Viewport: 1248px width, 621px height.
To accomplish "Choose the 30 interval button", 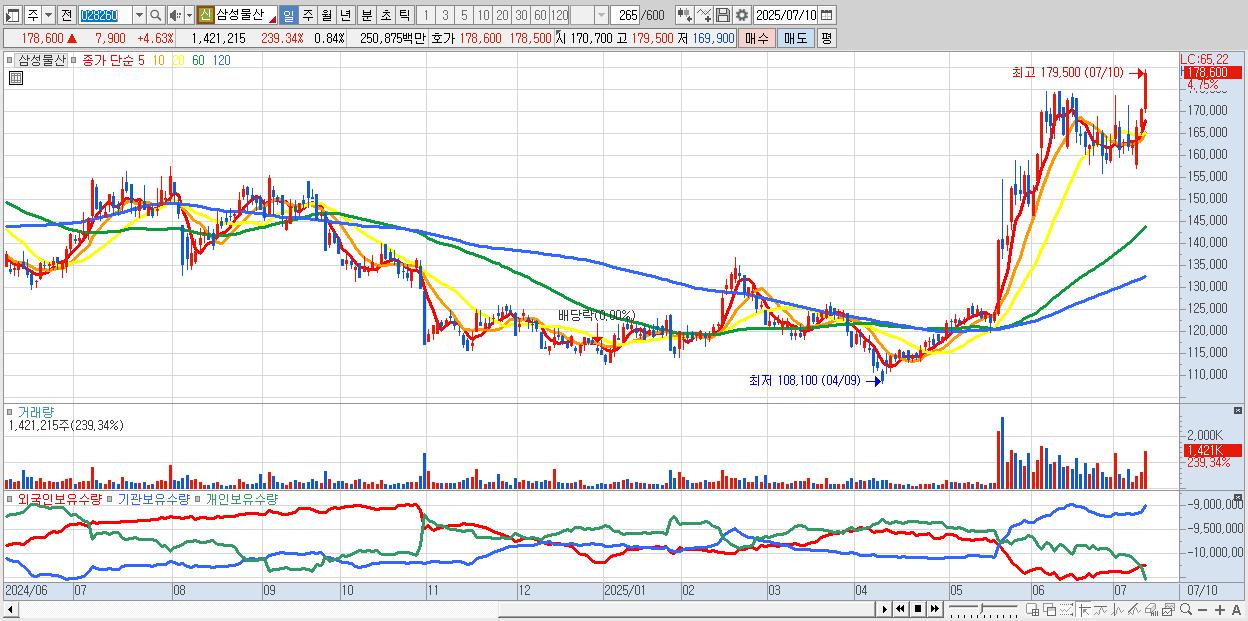I will [521, 15].
